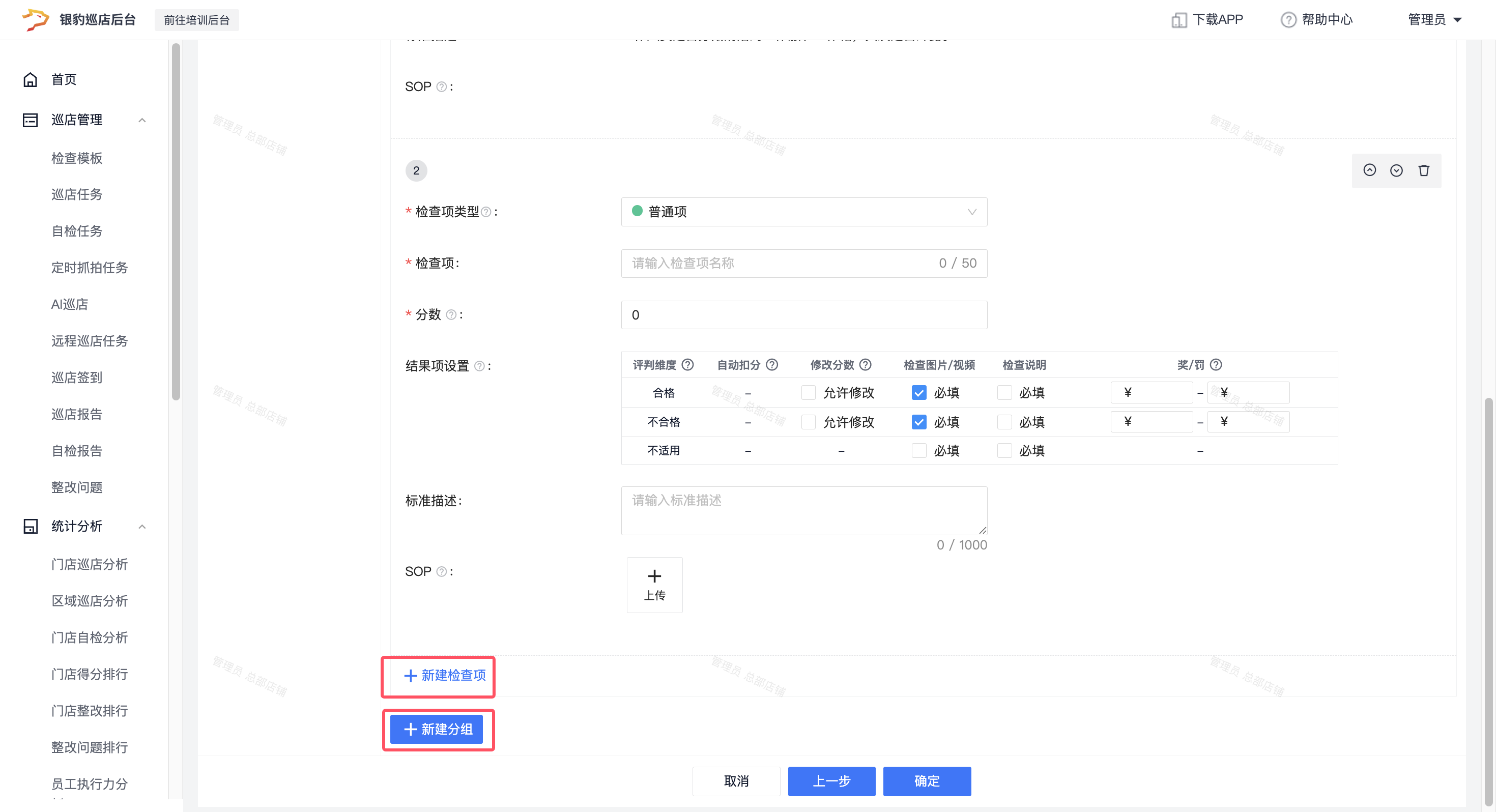The height and width of the screenshot is (812, 1496).
Task: Click the 新建检查项 link
Action: 445,675
